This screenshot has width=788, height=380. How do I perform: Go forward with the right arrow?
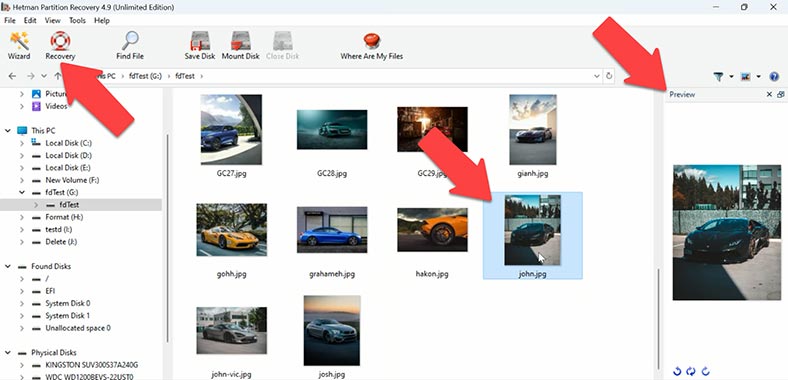coord(31,76)
